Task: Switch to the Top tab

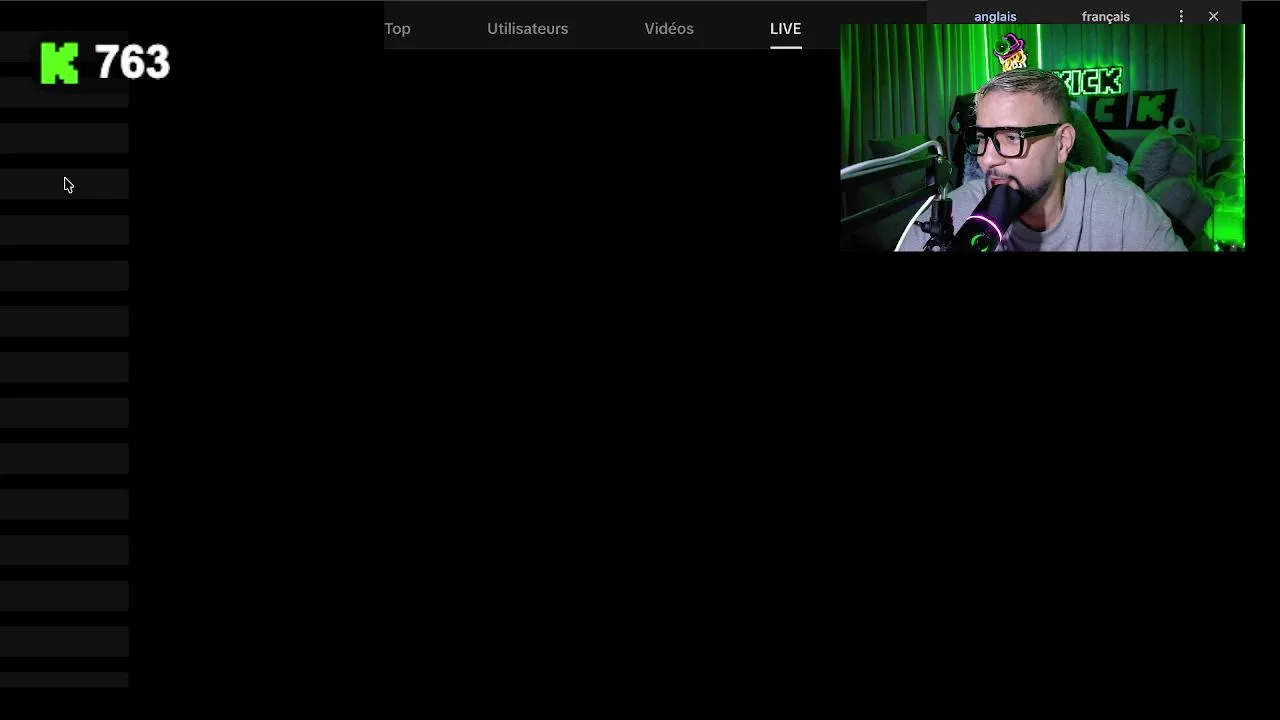Action: (397, 29)
